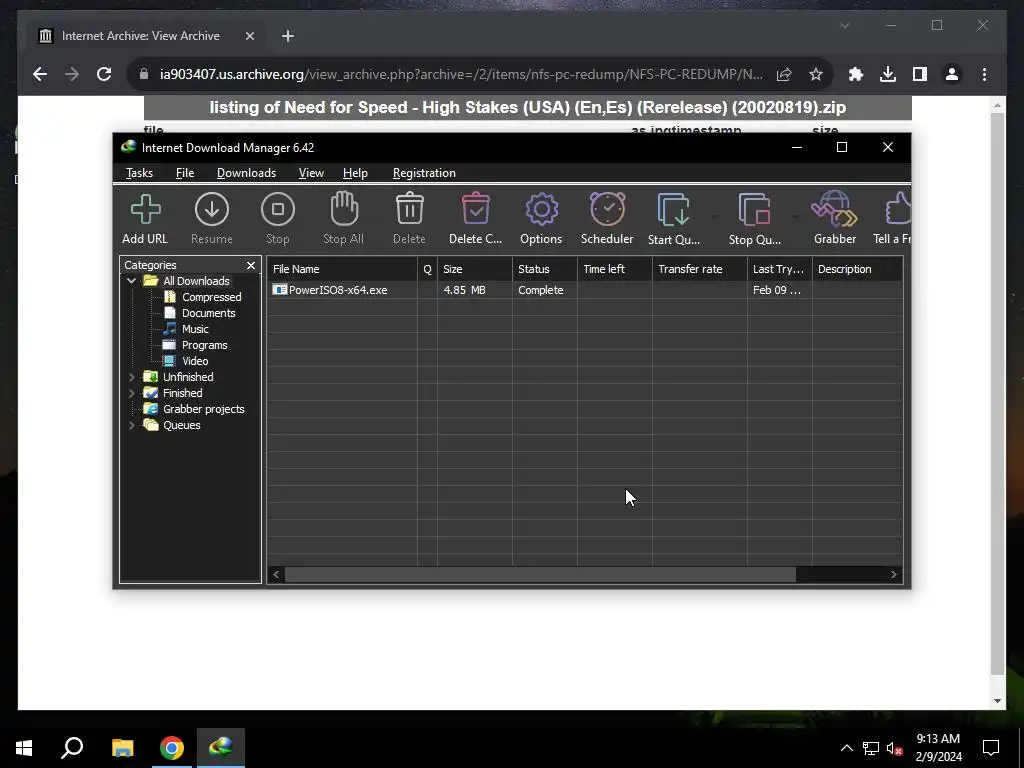Open the notification center icon

[x=991, y=748]
